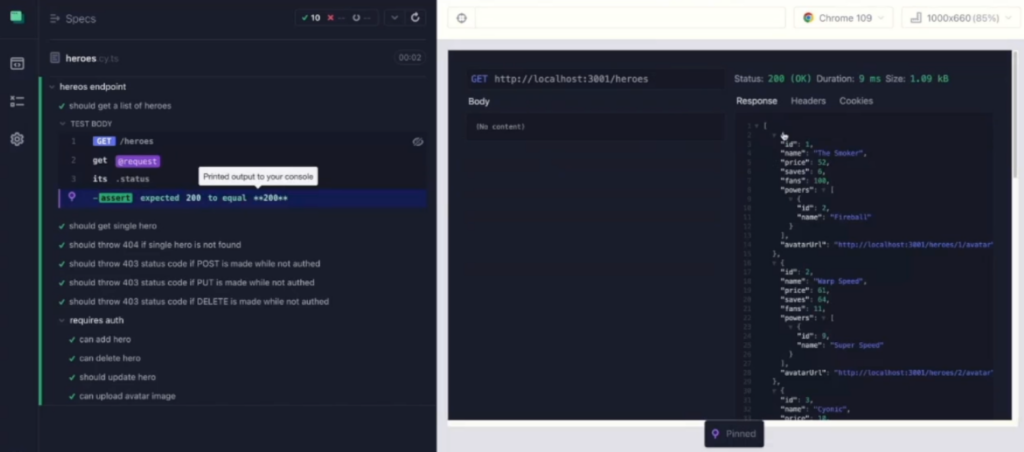
Task: Open the heroes.cy.ts spec file link
Action: tap(87, 58)
